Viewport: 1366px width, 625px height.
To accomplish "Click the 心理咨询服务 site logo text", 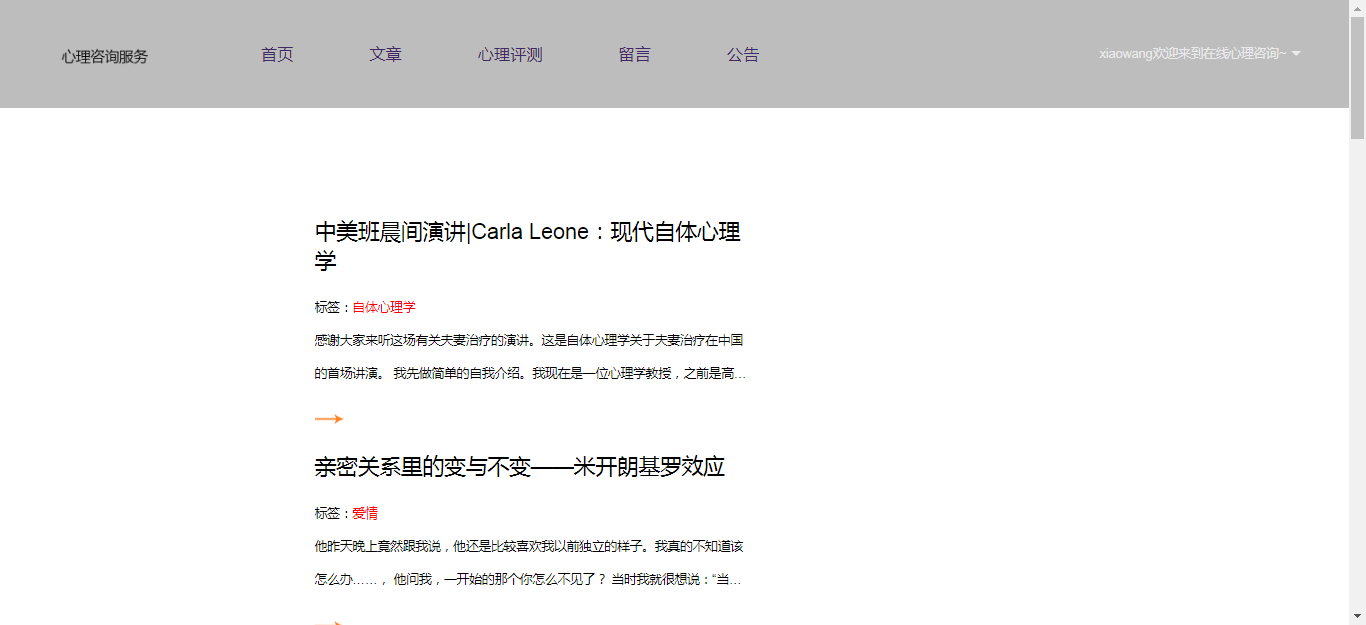I will (x=105, y=57).
